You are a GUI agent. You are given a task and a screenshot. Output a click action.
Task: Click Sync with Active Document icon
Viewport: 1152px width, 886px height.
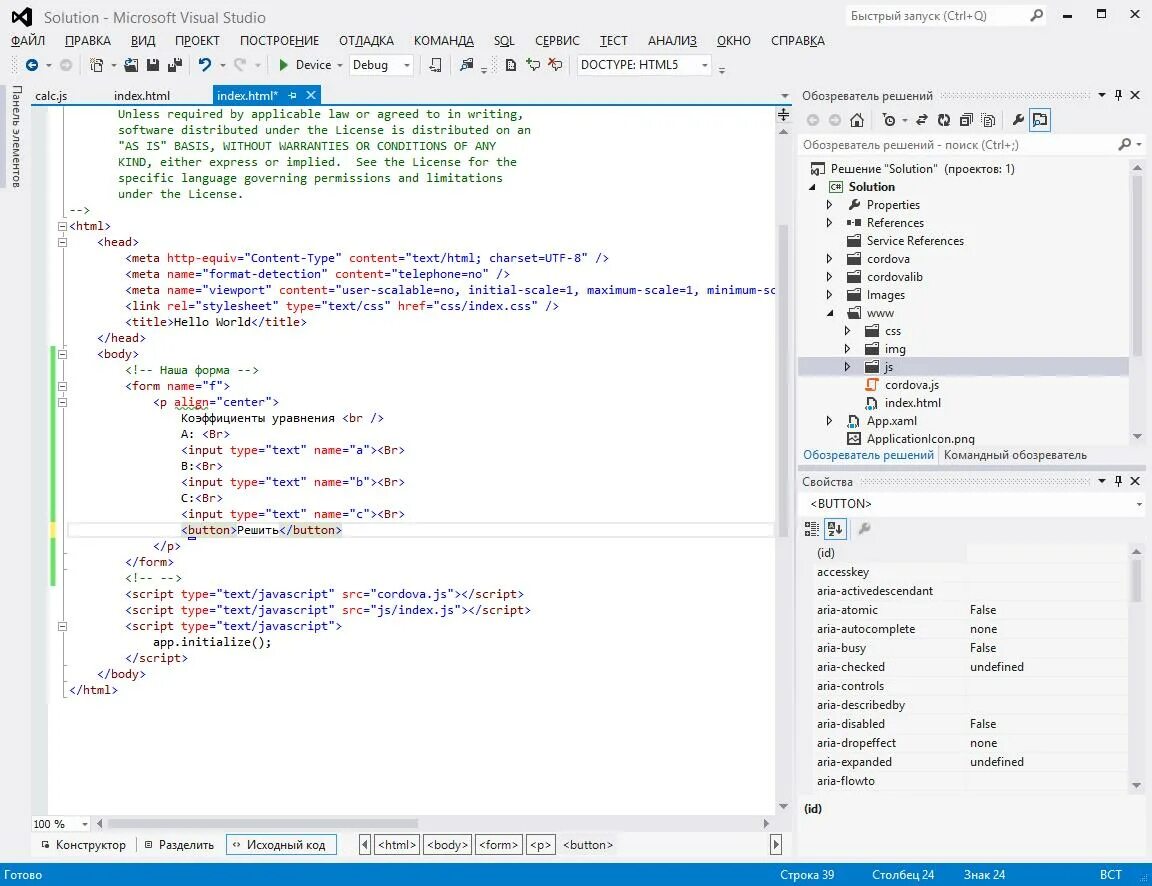point(922,120)
